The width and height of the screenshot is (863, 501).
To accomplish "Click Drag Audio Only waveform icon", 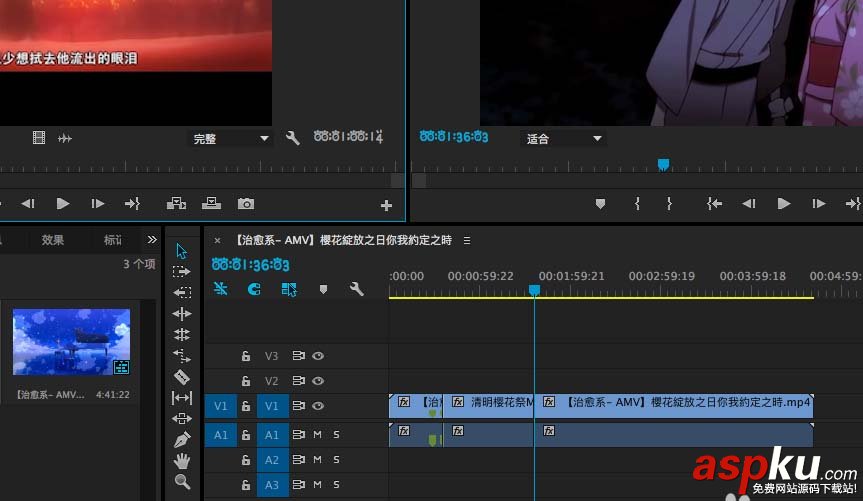I will point(65,138).
